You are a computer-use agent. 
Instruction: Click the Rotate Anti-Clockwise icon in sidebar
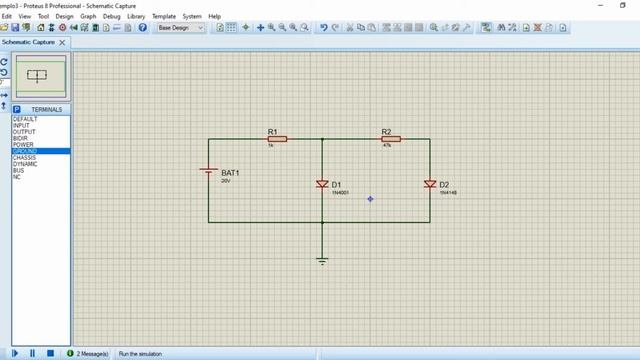pyautogui.click(x=4, y=72)
